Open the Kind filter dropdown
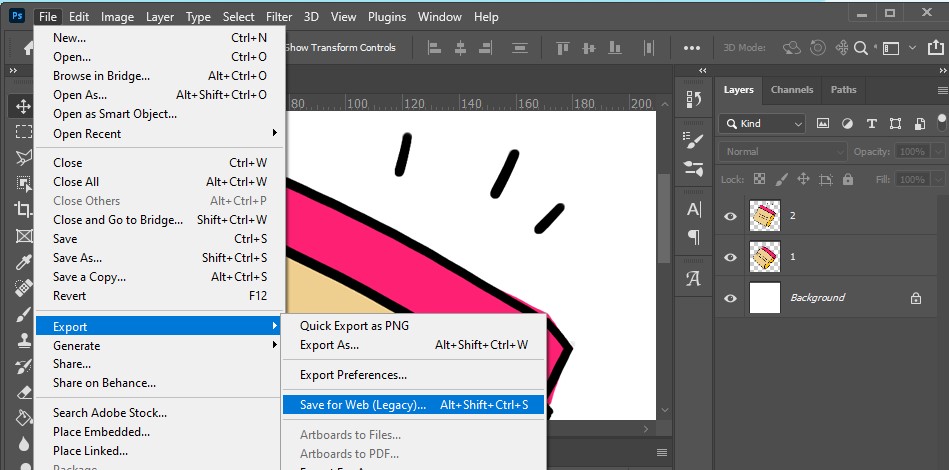This screenshot has height=470, width=949. pos(762,124)
